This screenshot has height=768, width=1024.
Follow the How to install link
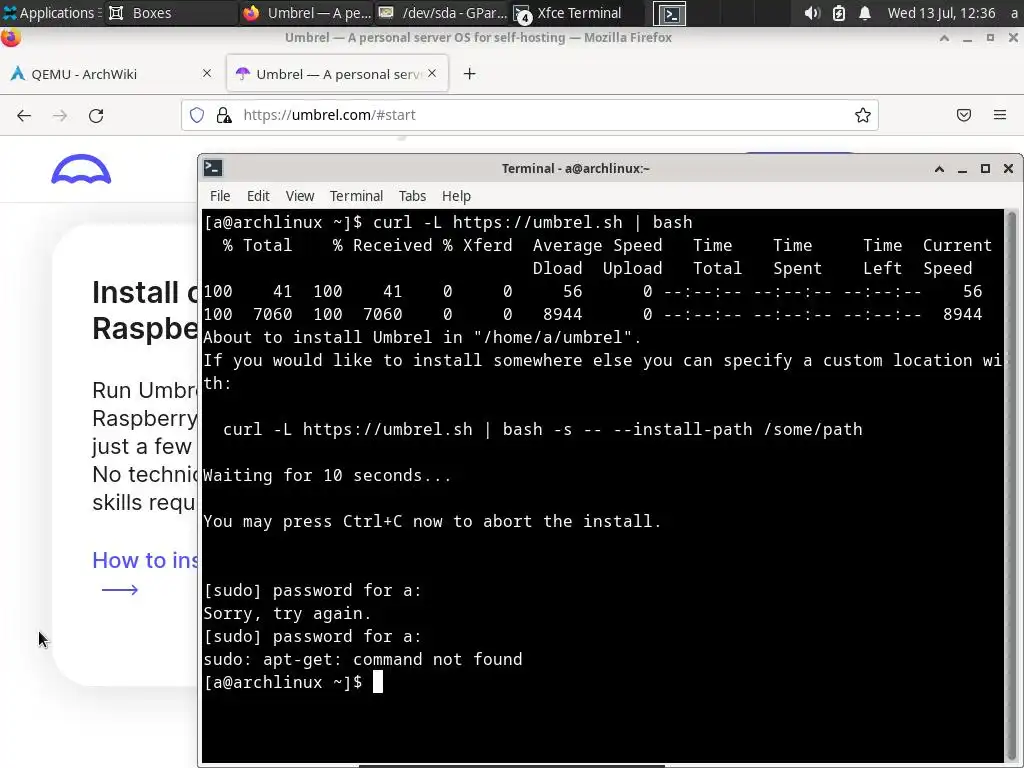(145, 560)
